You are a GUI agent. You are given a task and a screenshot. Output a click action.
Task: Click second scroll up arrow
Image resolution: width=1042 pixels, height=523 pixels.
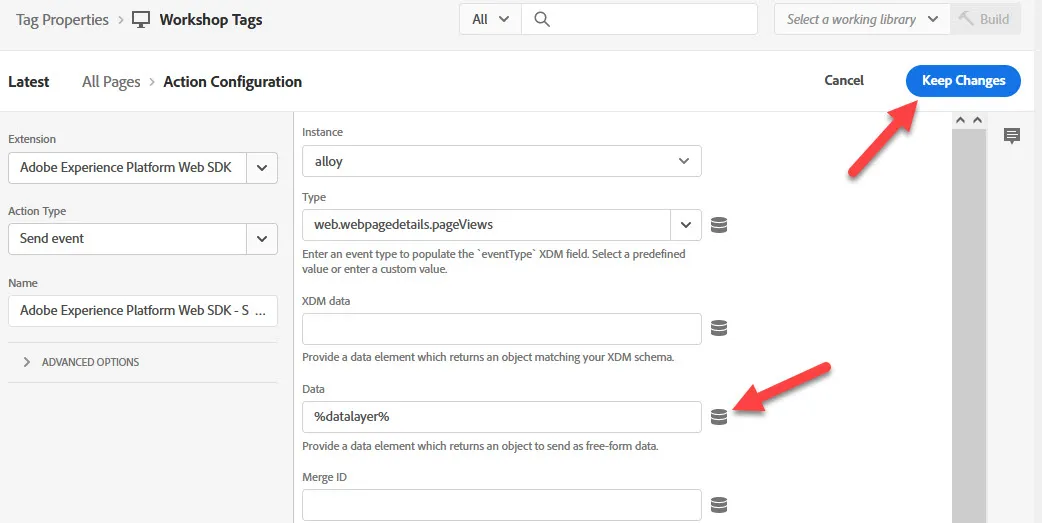(977, 120)
